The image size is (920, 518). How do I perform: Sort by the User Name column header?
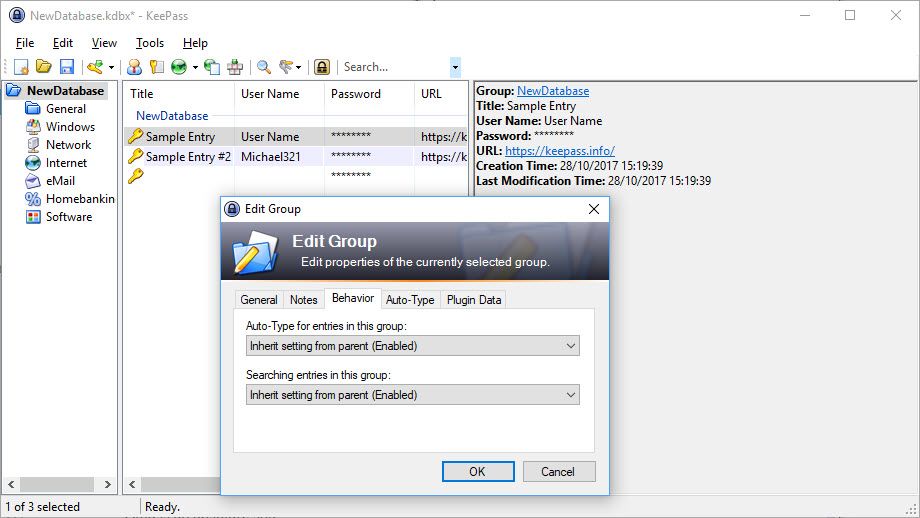(x=279, y=94)
